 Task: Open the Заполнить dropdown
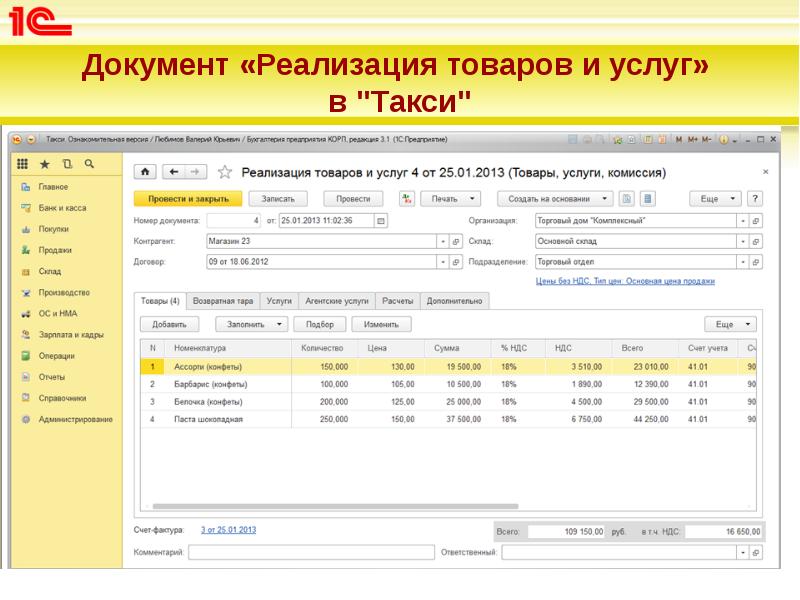252,324
